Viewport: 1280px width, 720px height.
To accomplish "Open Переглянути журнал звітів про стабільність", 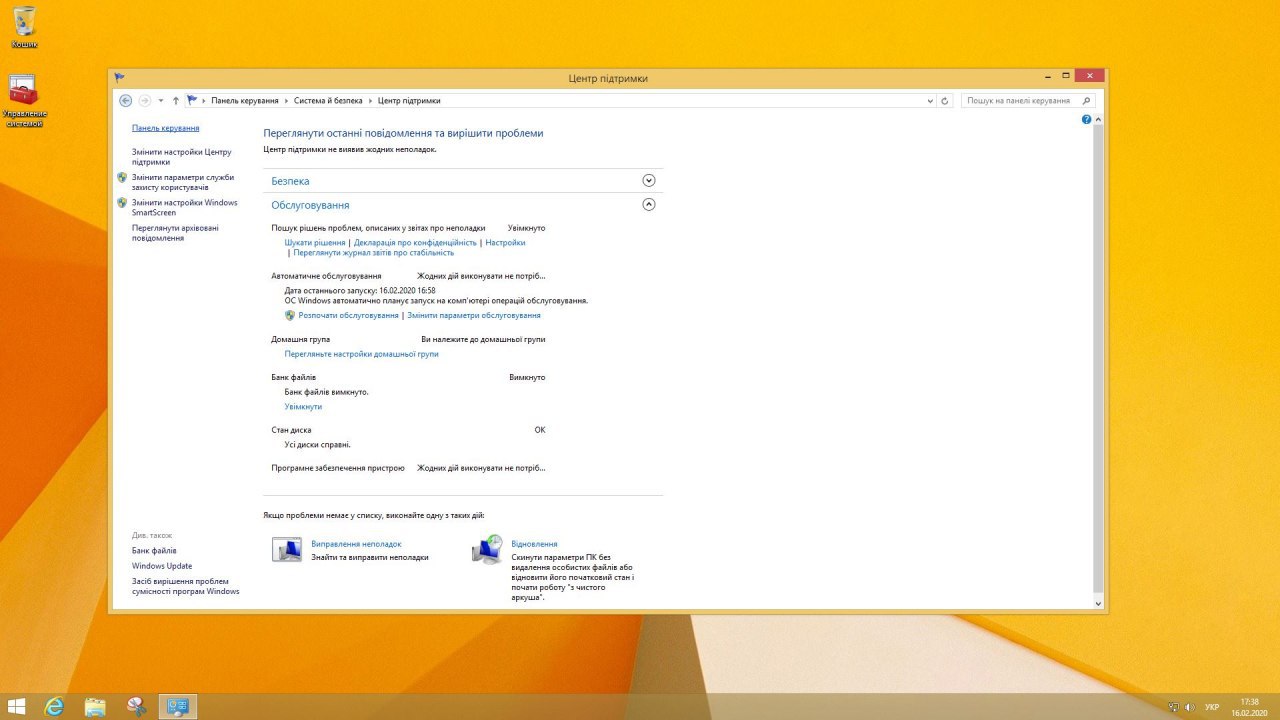I will pos(373,253).
